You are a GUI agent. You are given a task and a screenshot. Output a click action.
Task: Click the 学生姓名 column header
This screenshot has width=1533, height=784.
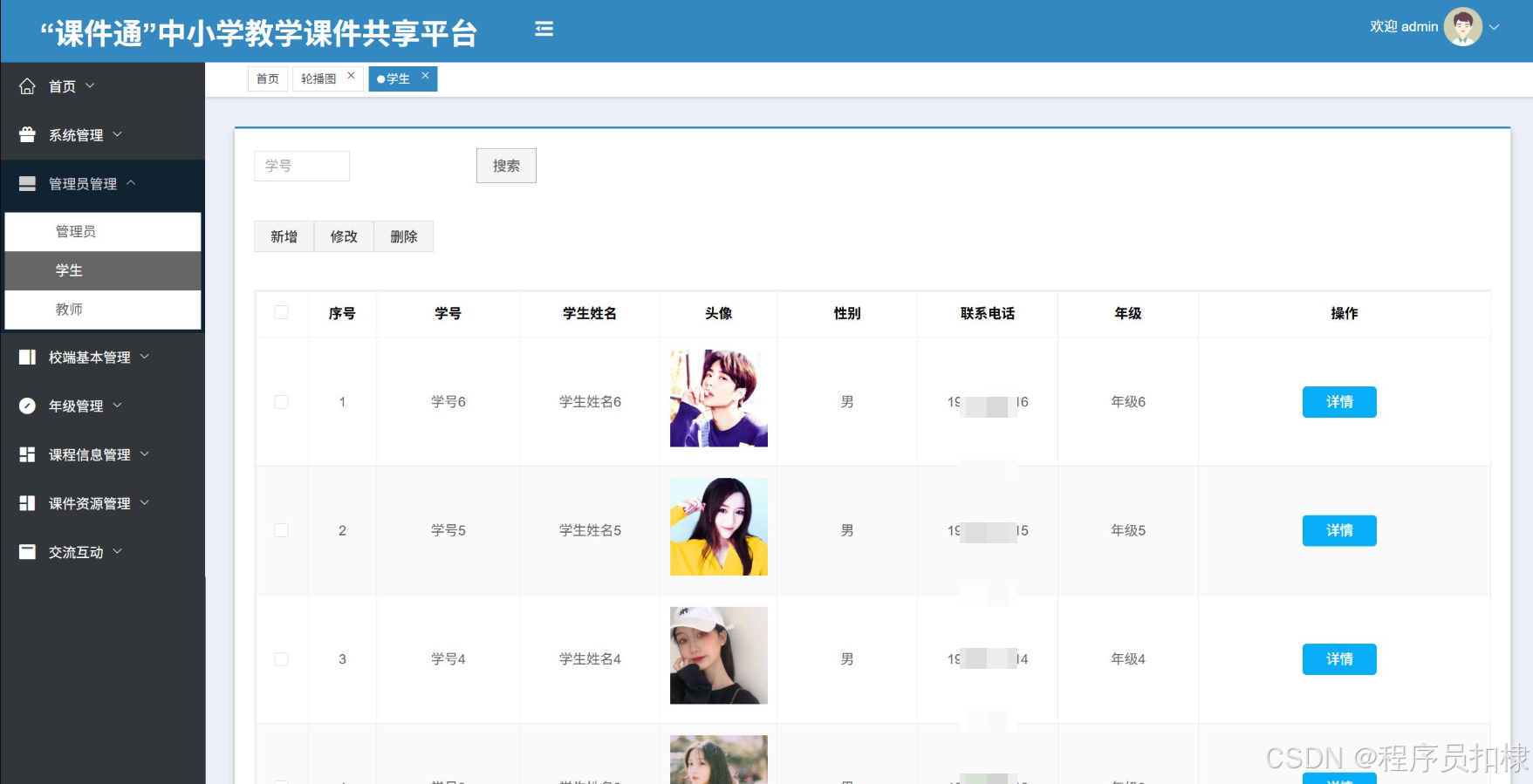click(x=590, y=313)
